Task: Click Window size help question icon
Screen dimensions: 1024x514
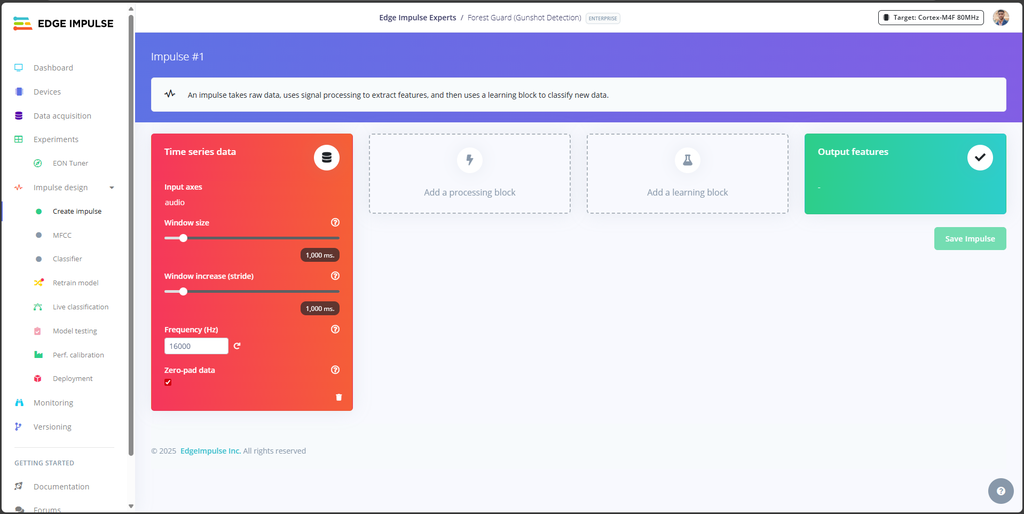Action: click(335, 223)
